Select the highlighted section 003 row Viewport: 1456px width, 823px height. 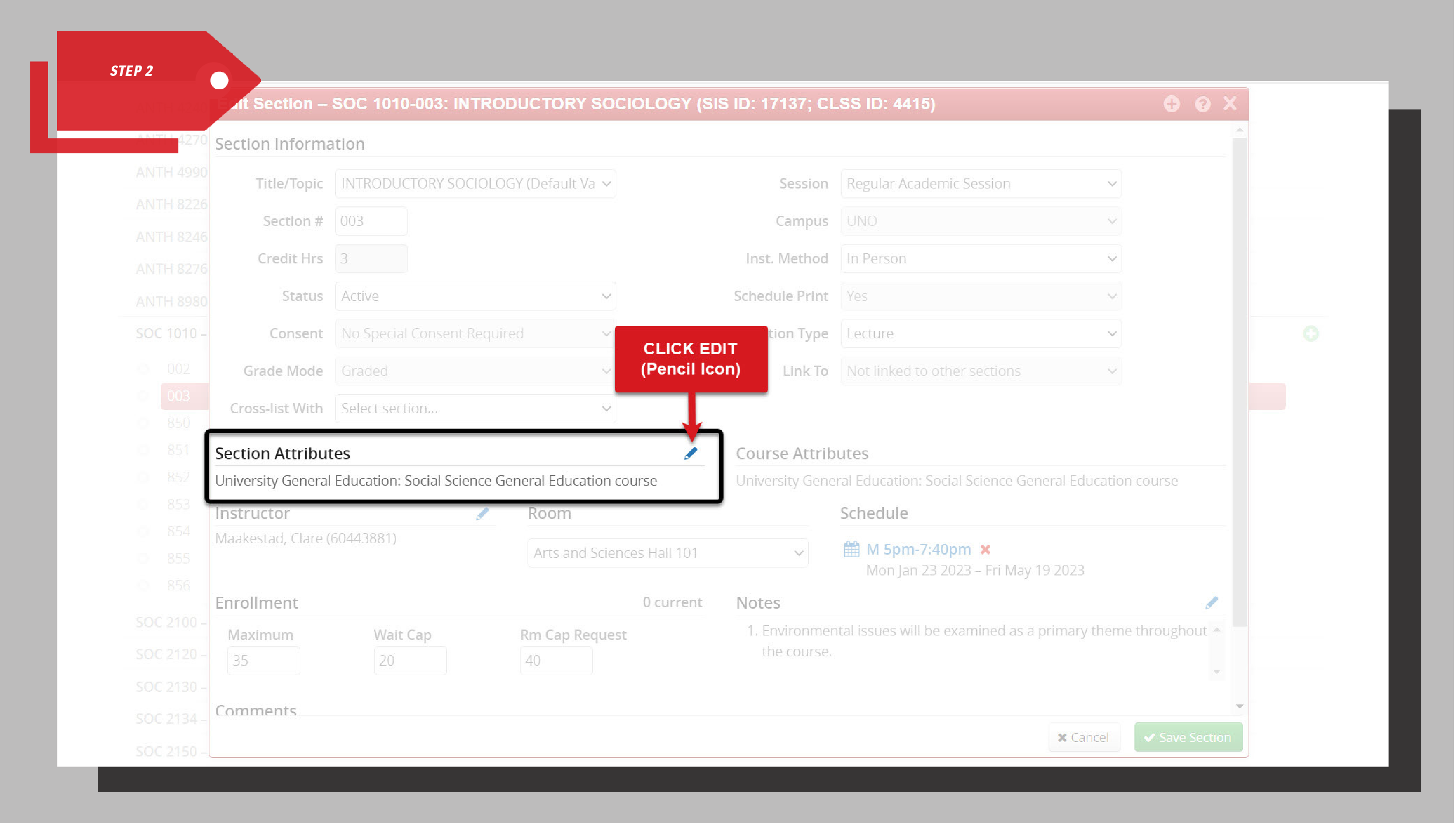point(179,396)
